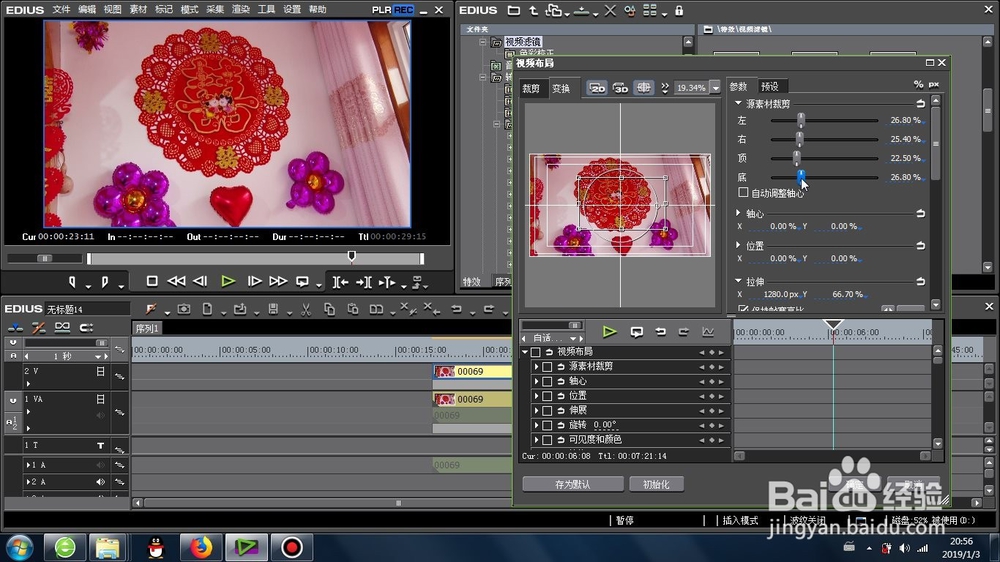The width and height of the screenshot is (1000, 562).
Task: Click Play in the Video Layout keyframe panel
Action: pos(610,332)
